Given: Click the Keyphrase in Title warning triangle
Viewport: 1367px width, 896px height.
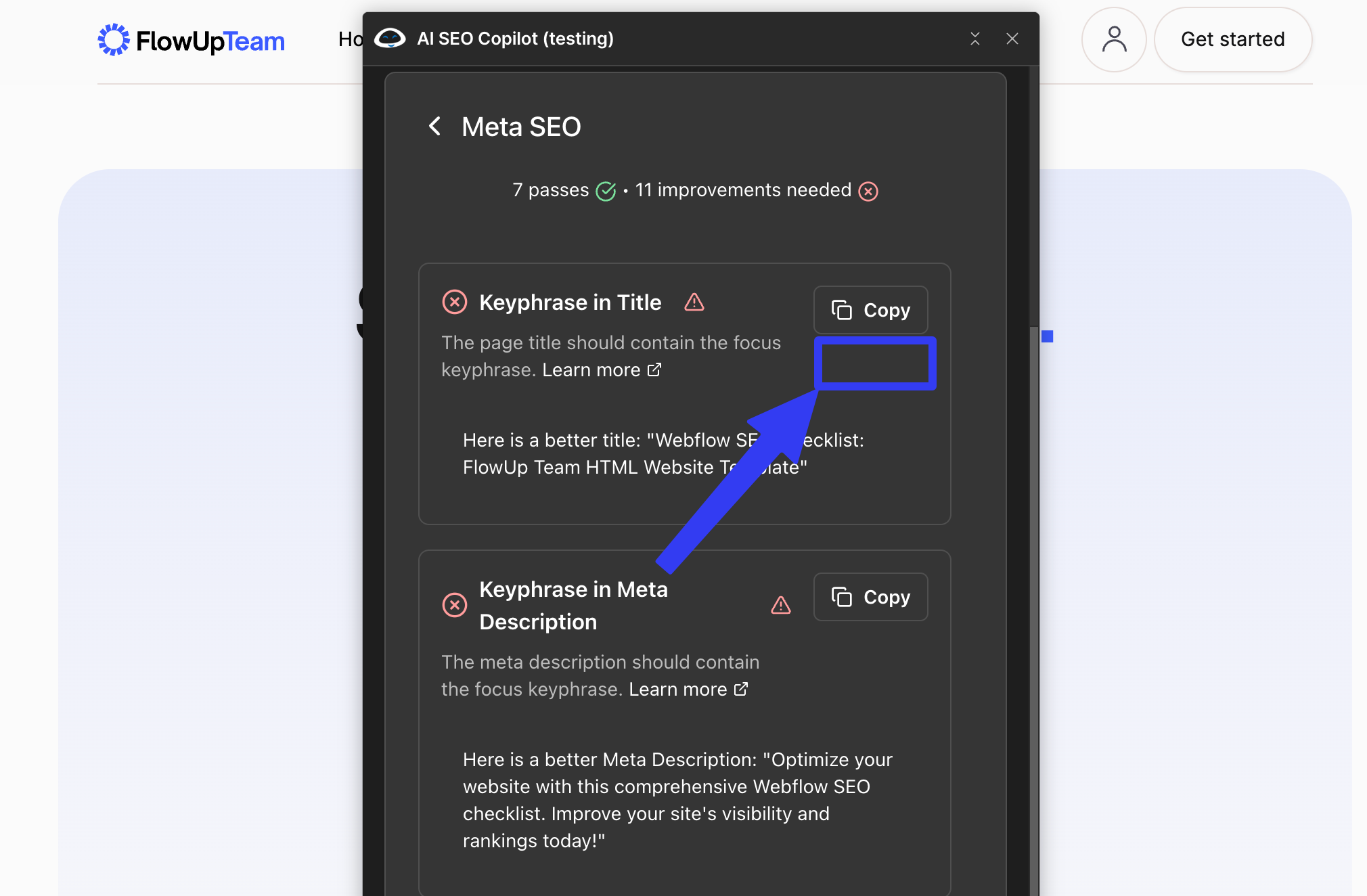Looking at the screenshot, I should click(694, 302).
